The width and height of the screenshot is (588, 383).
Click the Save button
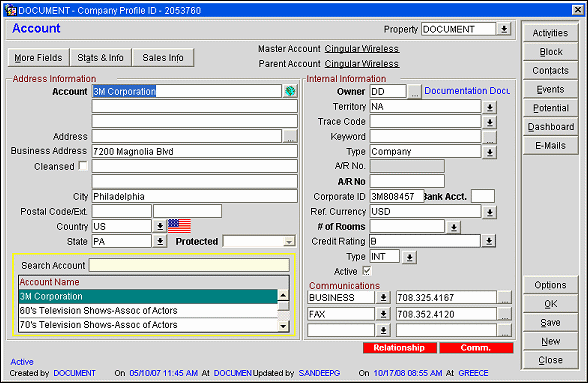[550, 323]
